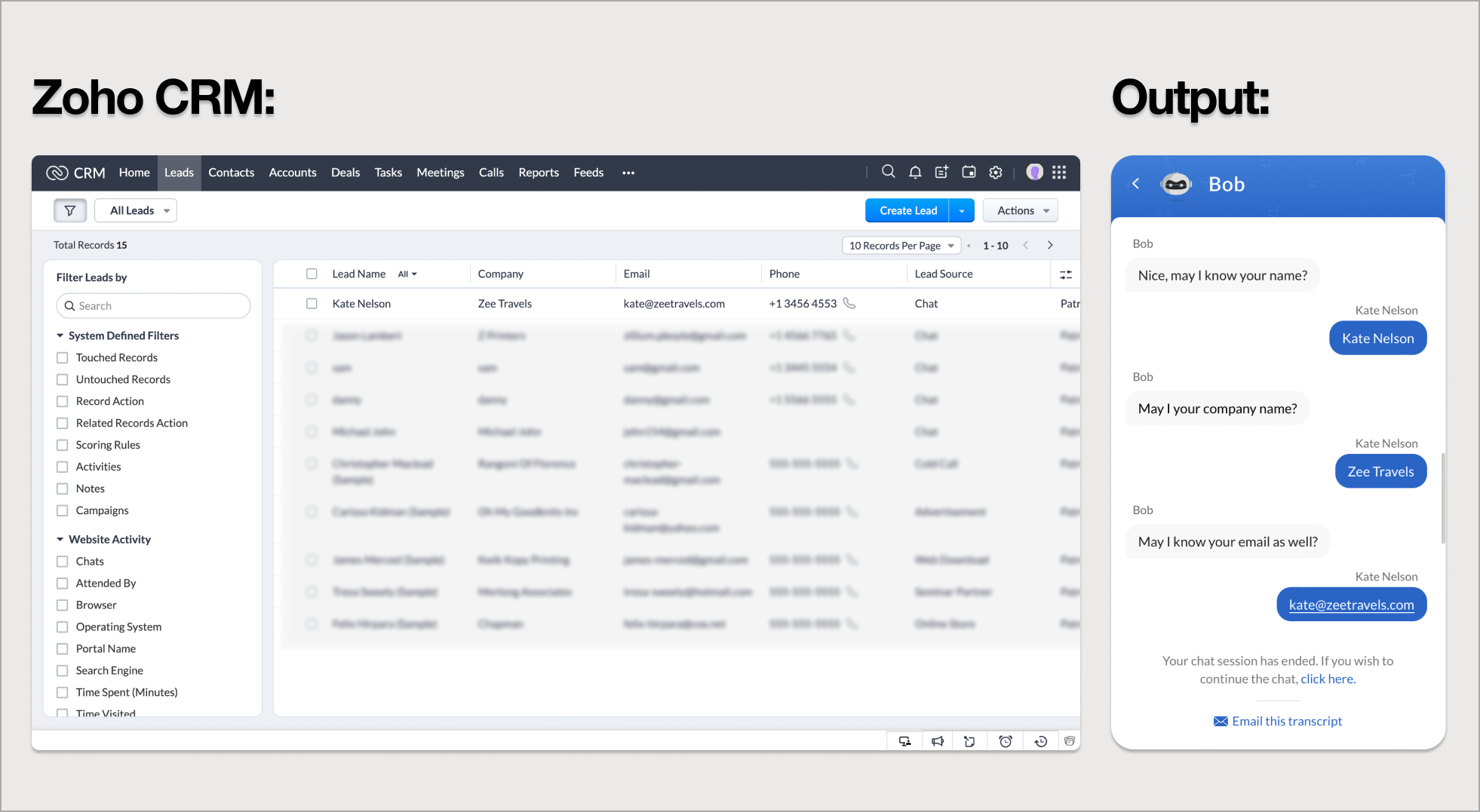Click the stacked cards icon in bottom bar
1480x812 pixels.
click(1070, 741)
